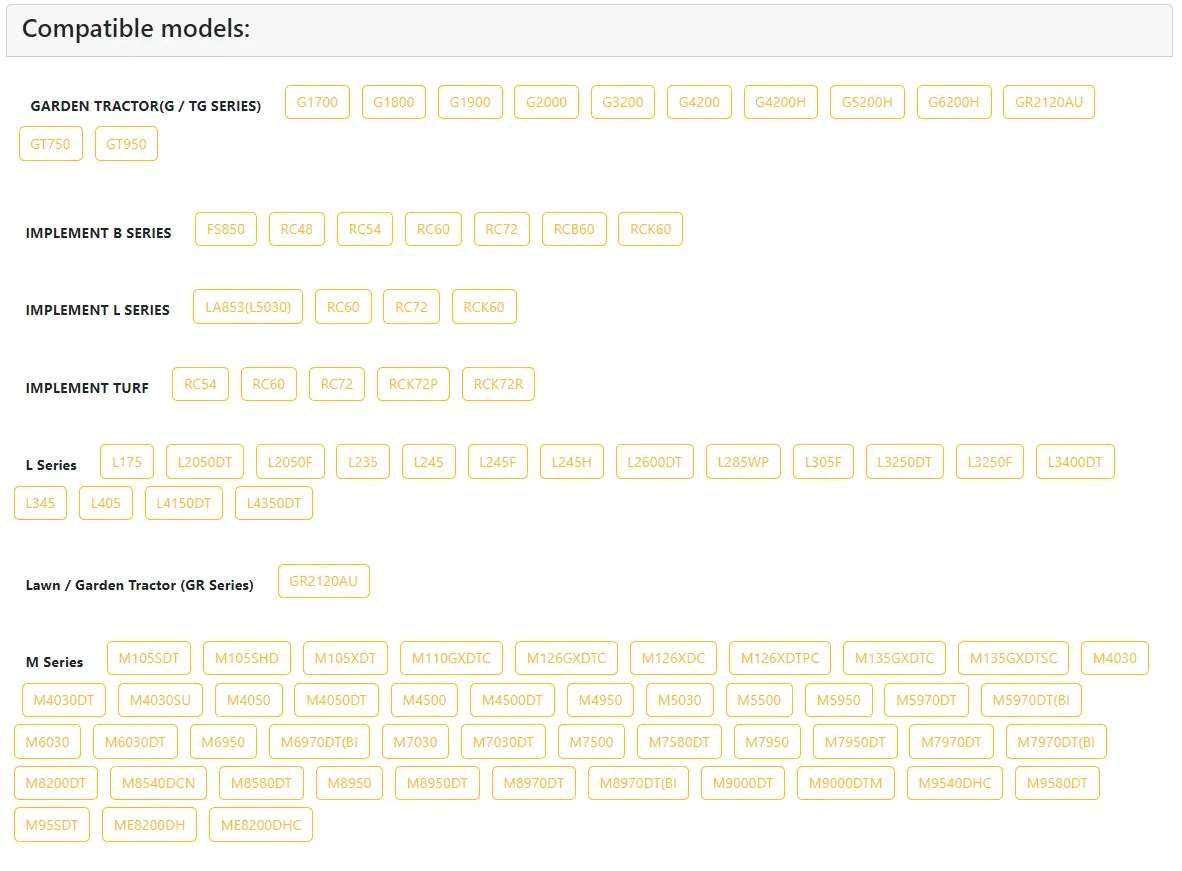Screen dimensions: 1182x871
Task: Choose the ME8200DH model tag
Action: coord(149,825)
